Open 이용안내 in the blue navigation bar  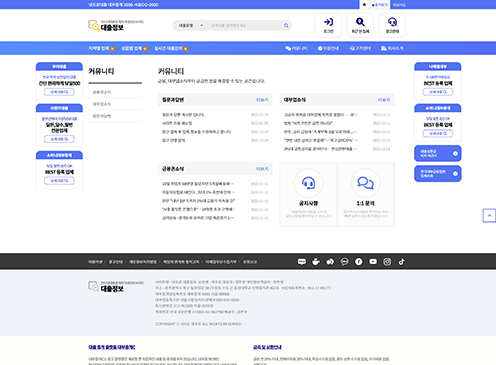click(328, 48)
